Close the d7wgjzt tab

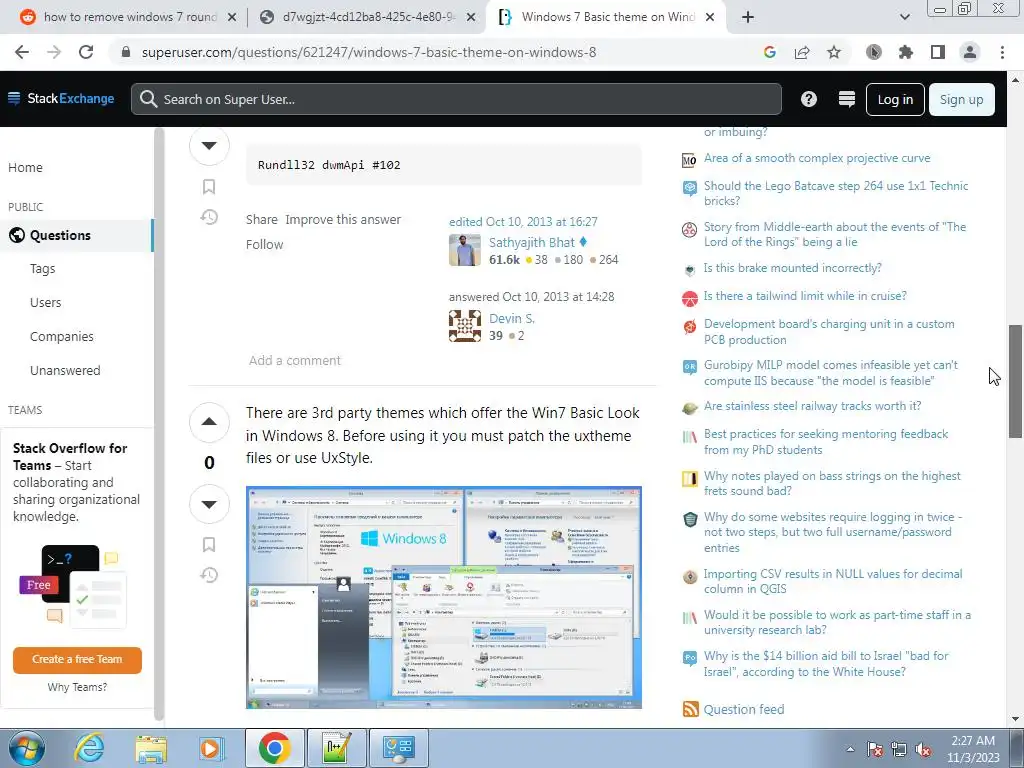(471, 17)
